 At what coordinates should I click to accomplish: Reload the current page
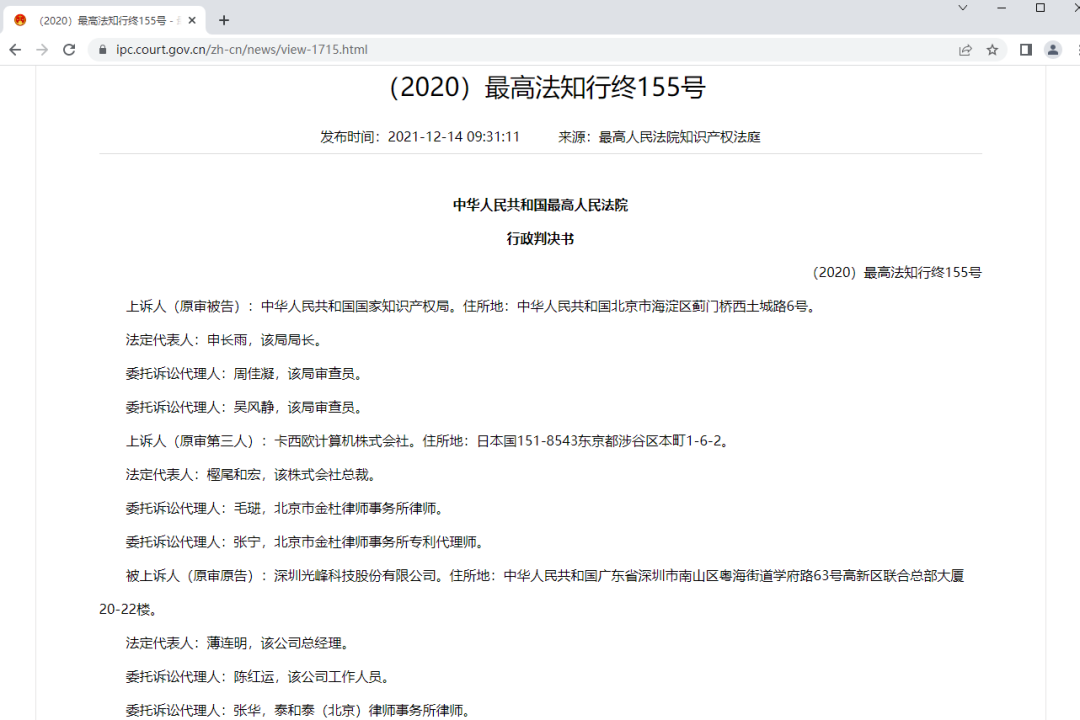[x=69, y=50]
